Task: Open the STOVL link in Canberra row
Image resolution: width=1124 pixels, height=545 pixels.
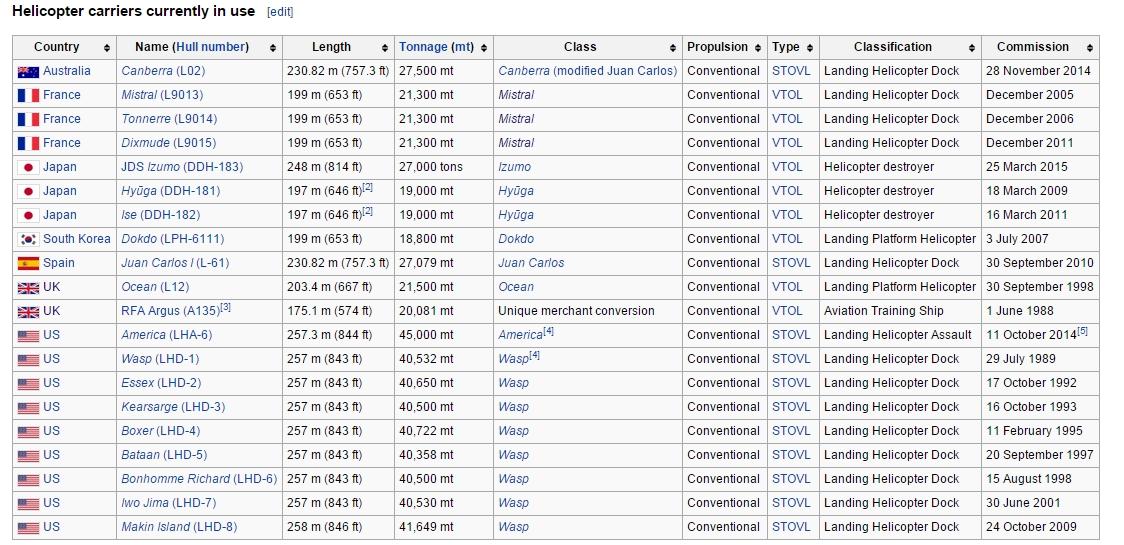Action: pyautogui.click(x=791, y=71)
